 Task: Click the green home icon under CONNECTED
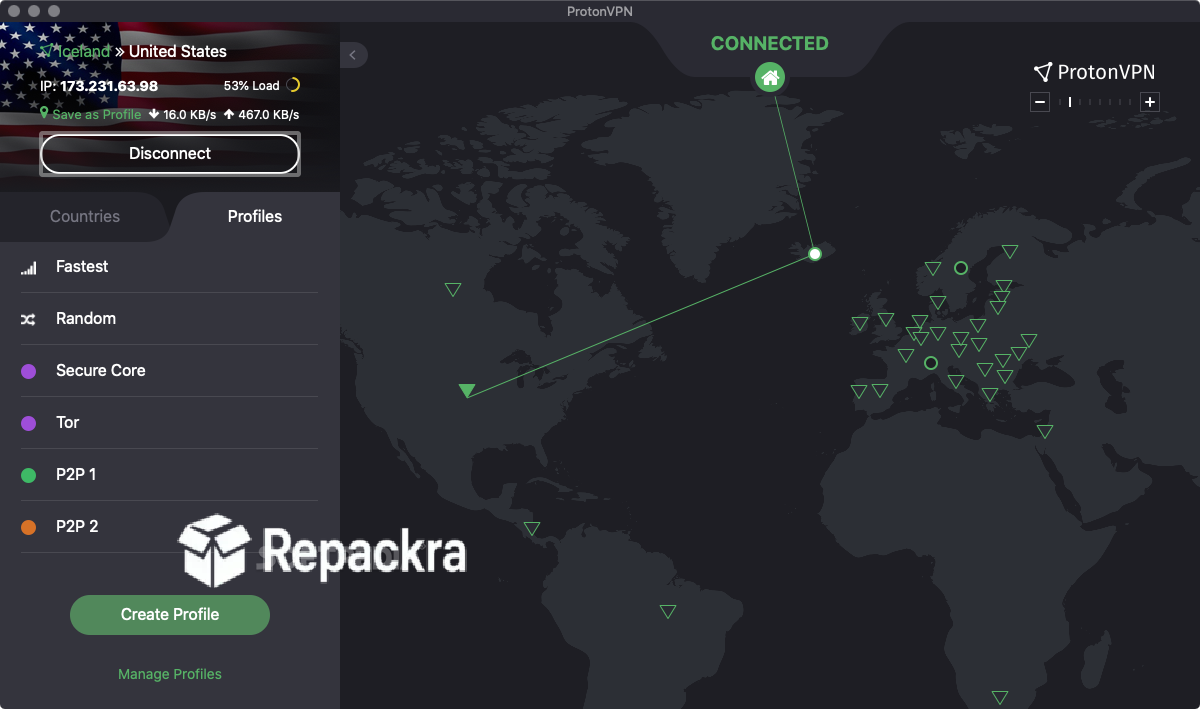769,77
